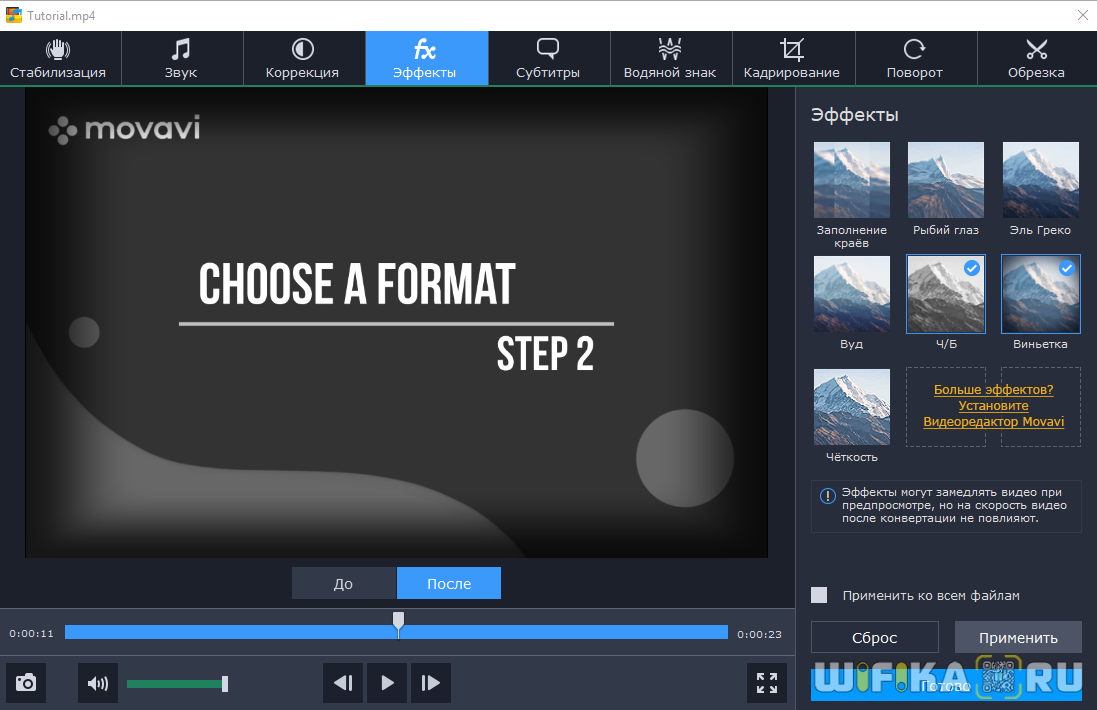Viewport: 1097px width, 710px height.
Task: Switch to the Коррекция color correction tab
Action: click(302, 58)
